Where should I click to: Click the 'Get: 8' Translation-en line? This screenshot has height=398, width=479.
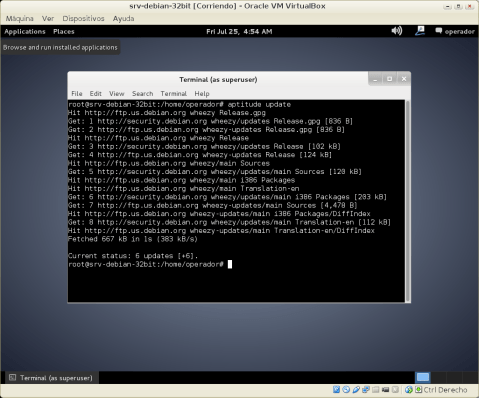(x=229, y=222)
